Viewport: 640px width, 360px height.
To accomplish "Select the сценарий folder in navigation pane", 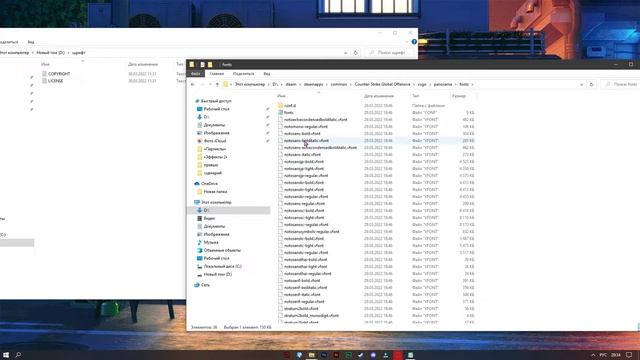I will [213, 173].
